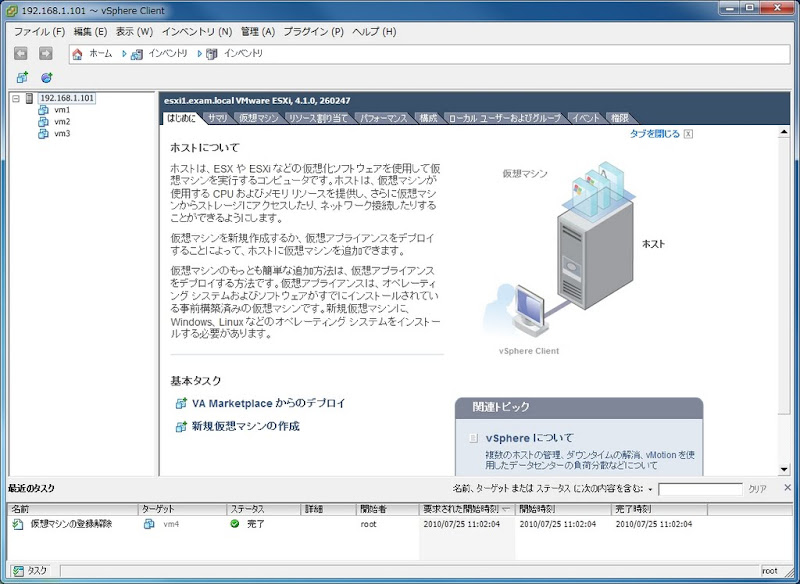Expand the arrow after ホーム breadcrumb
The height and width of the screenshot is (584, 800).
coord(124,54)
